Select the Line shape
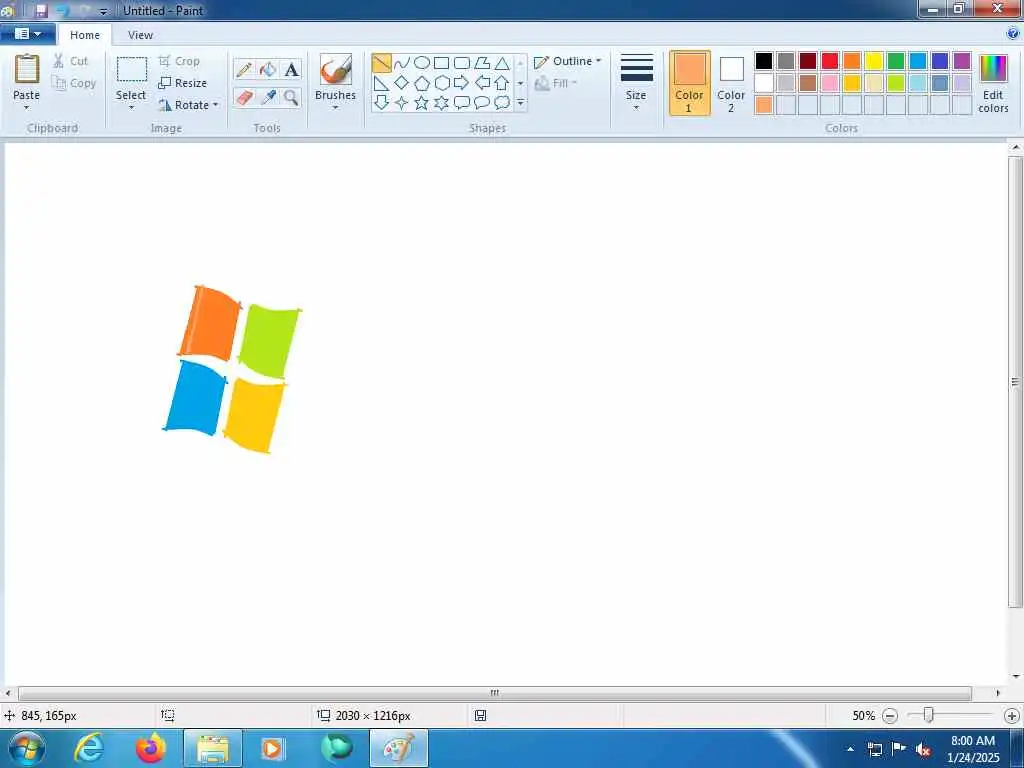 point(381,63)
